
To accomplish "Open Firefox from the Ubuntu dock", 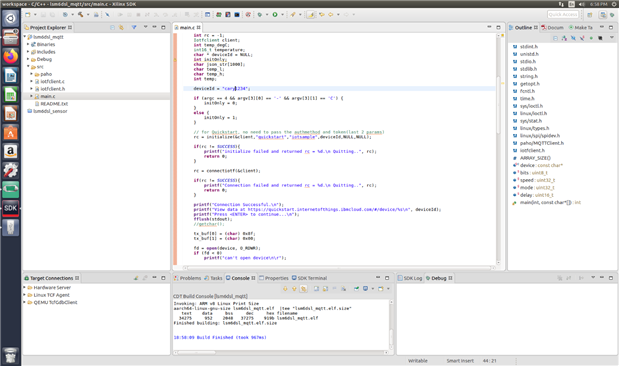I will 11,56.
